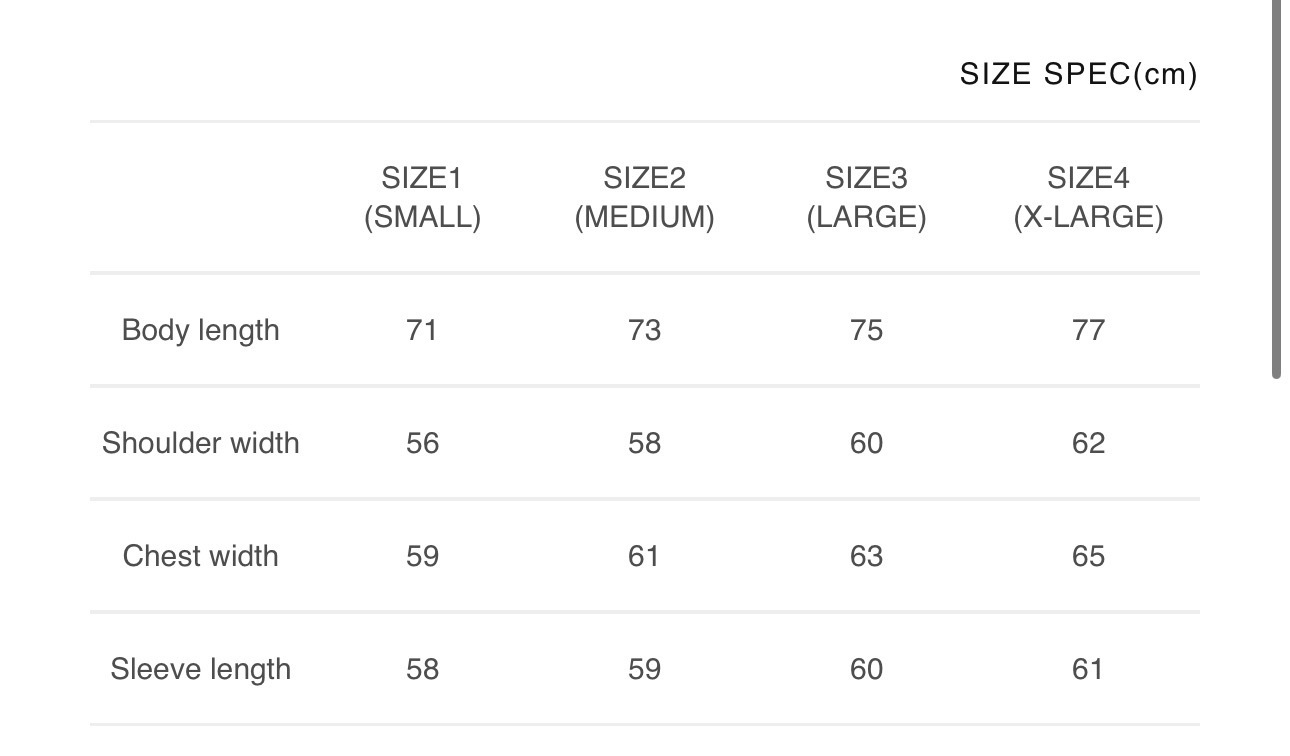
Task: Click Shoulder width value 62 for X-LARGE
Action: coord(1088,443)
